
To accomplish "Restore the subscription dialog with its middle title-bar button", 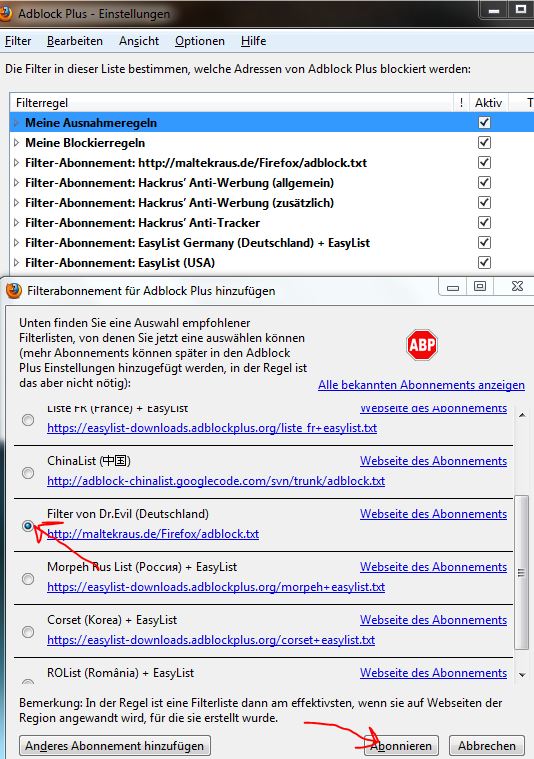I will (x=480, y=286).
